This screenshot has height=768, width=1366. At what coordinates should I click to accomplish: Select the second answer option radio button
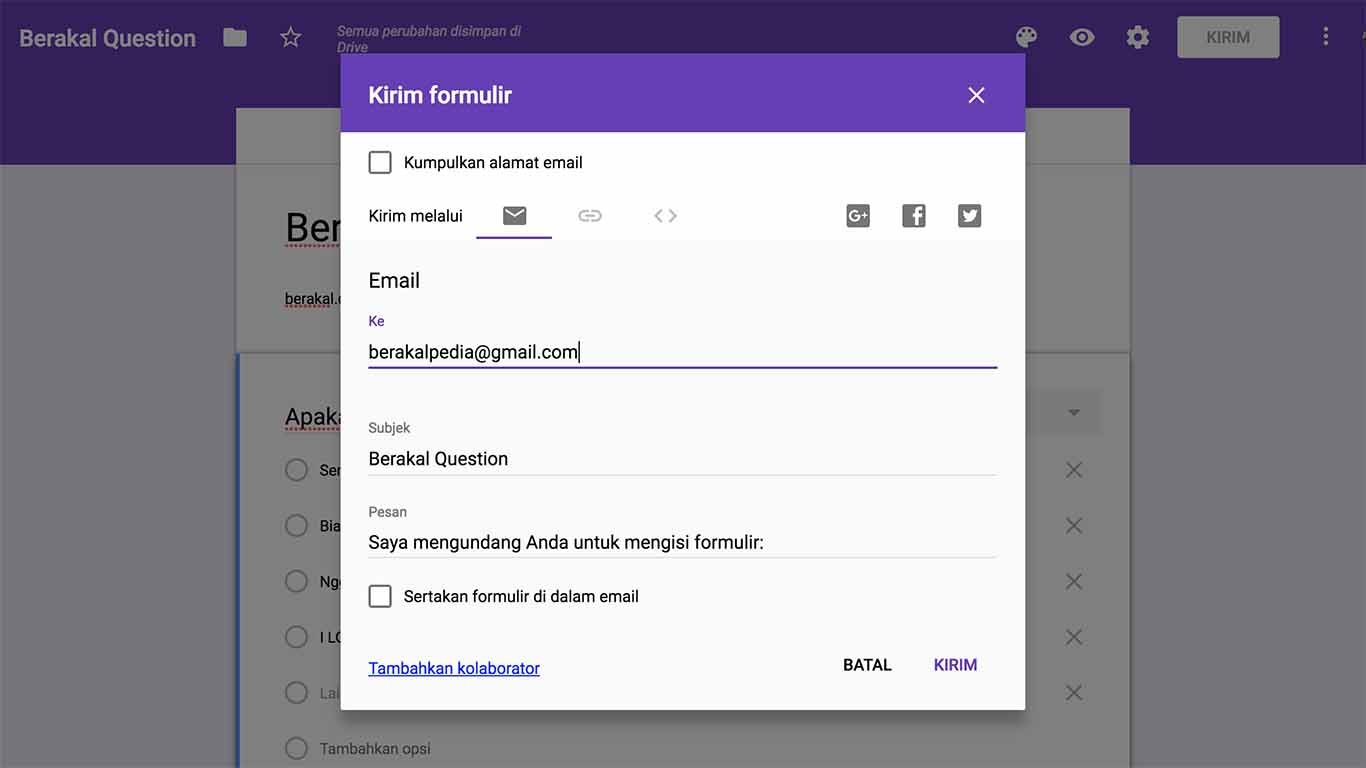pyautogui.click(x=296, y=526)
